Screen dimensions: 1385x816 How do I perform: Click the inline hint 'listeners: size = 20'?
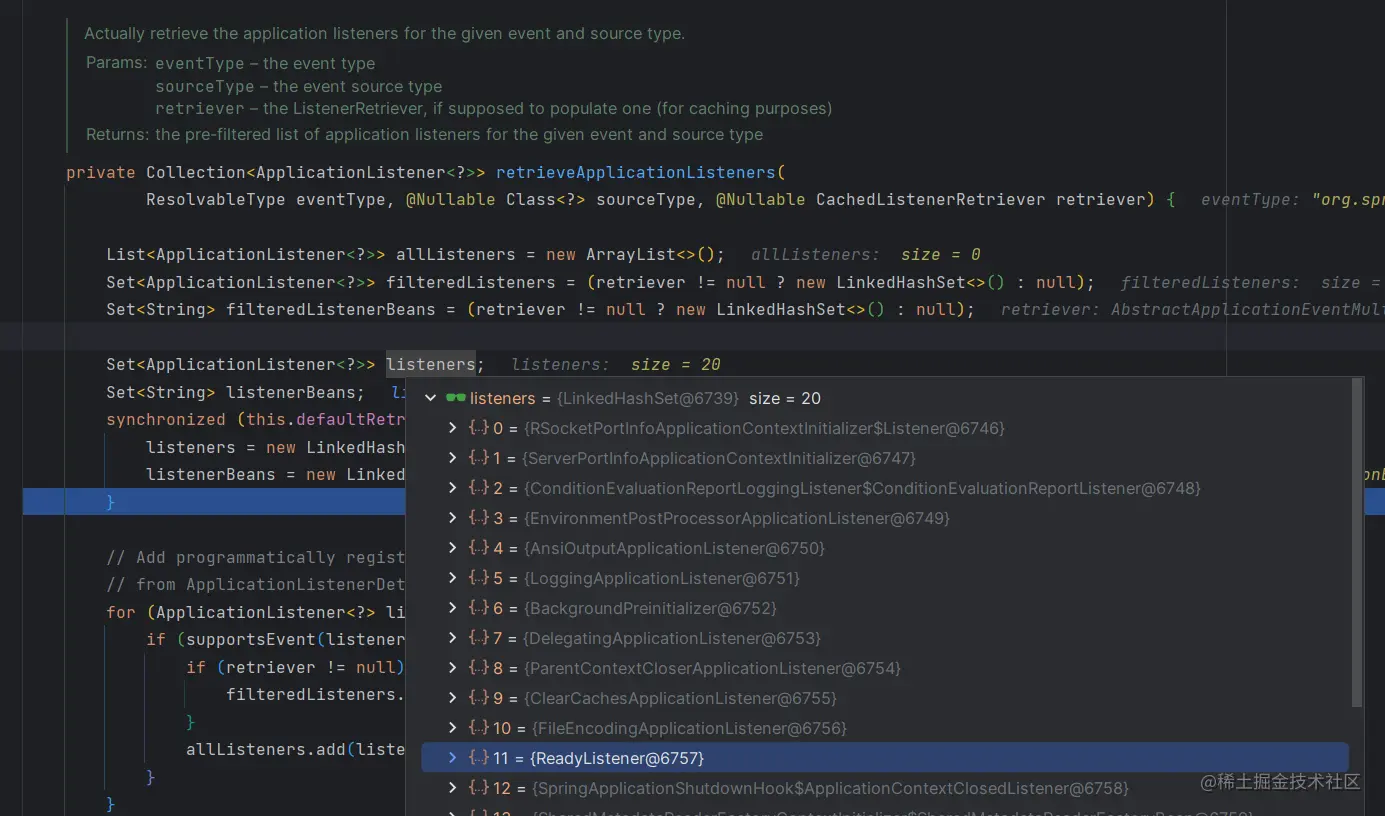[x=616, y=364]
